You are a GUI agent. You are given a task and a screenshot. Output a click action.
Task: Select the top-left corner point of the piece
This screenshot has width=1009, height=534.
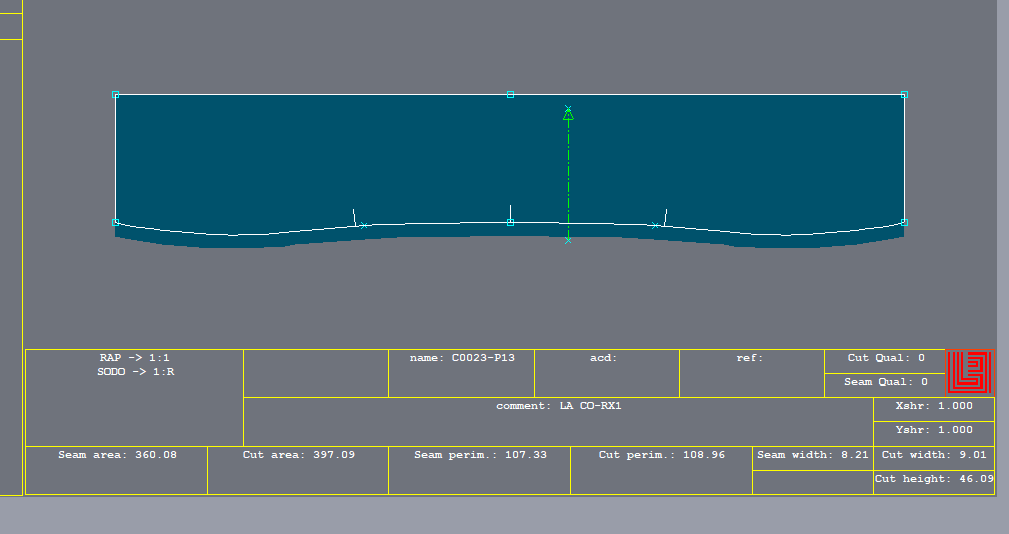pyautogui.click(x=116, y=95)
